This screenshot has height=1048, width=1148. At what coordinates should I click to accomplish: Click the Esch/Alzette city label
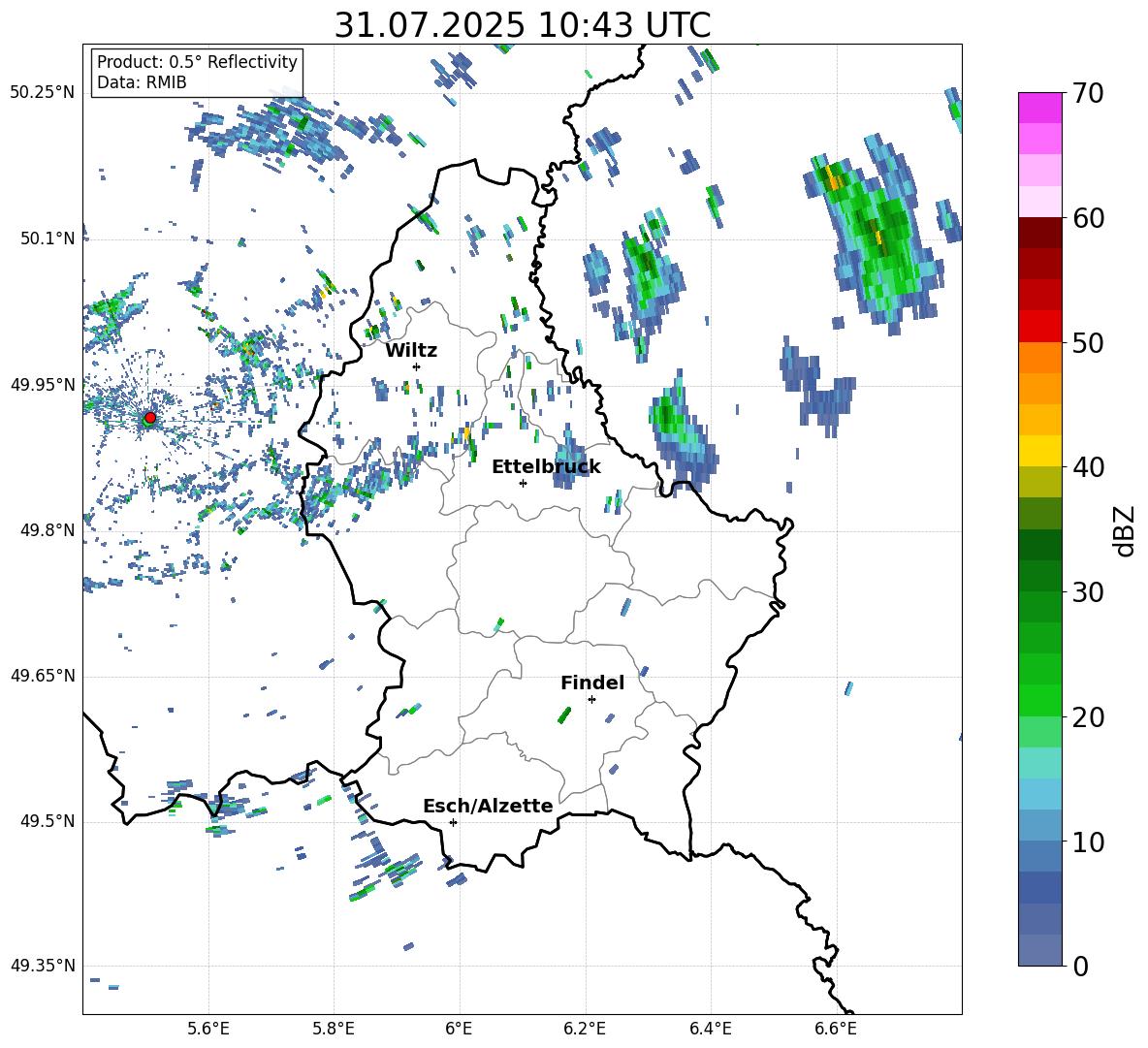488,806
